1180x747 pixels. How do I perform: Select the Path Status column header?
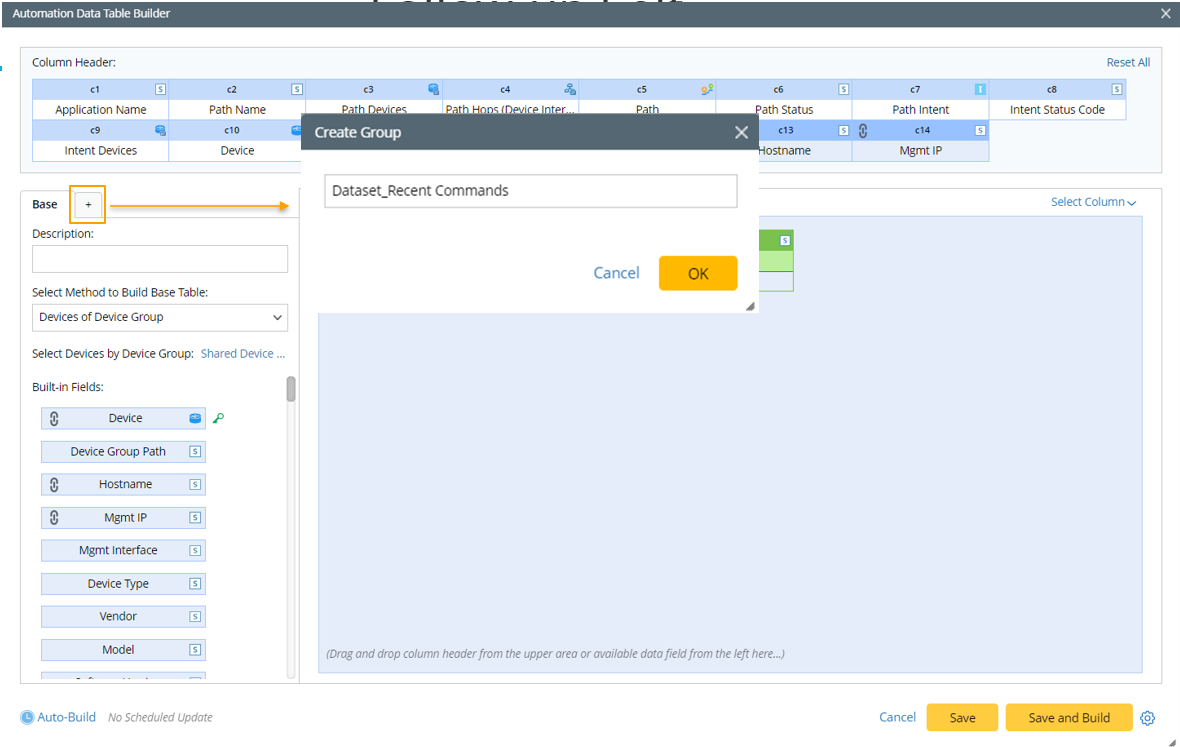tap(784, 110)
